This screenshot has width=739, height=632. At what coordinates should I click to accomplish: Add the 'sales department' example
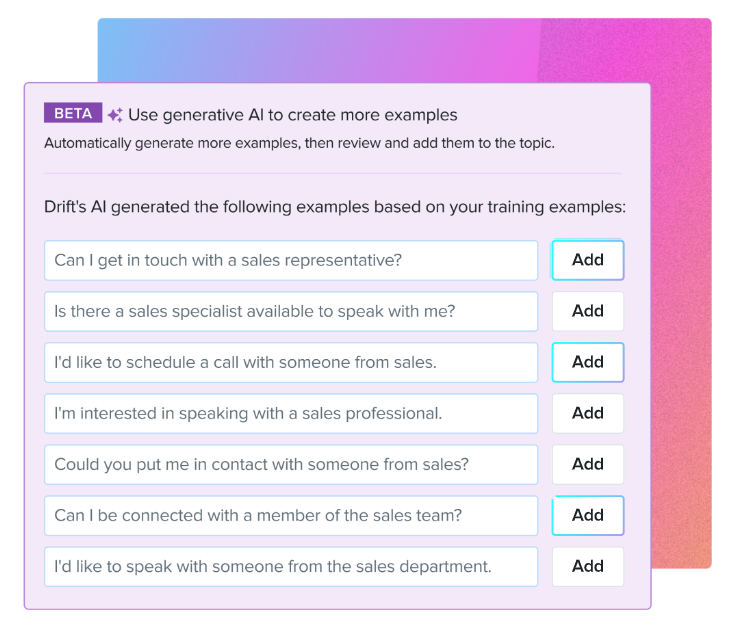tap(588, 566)
